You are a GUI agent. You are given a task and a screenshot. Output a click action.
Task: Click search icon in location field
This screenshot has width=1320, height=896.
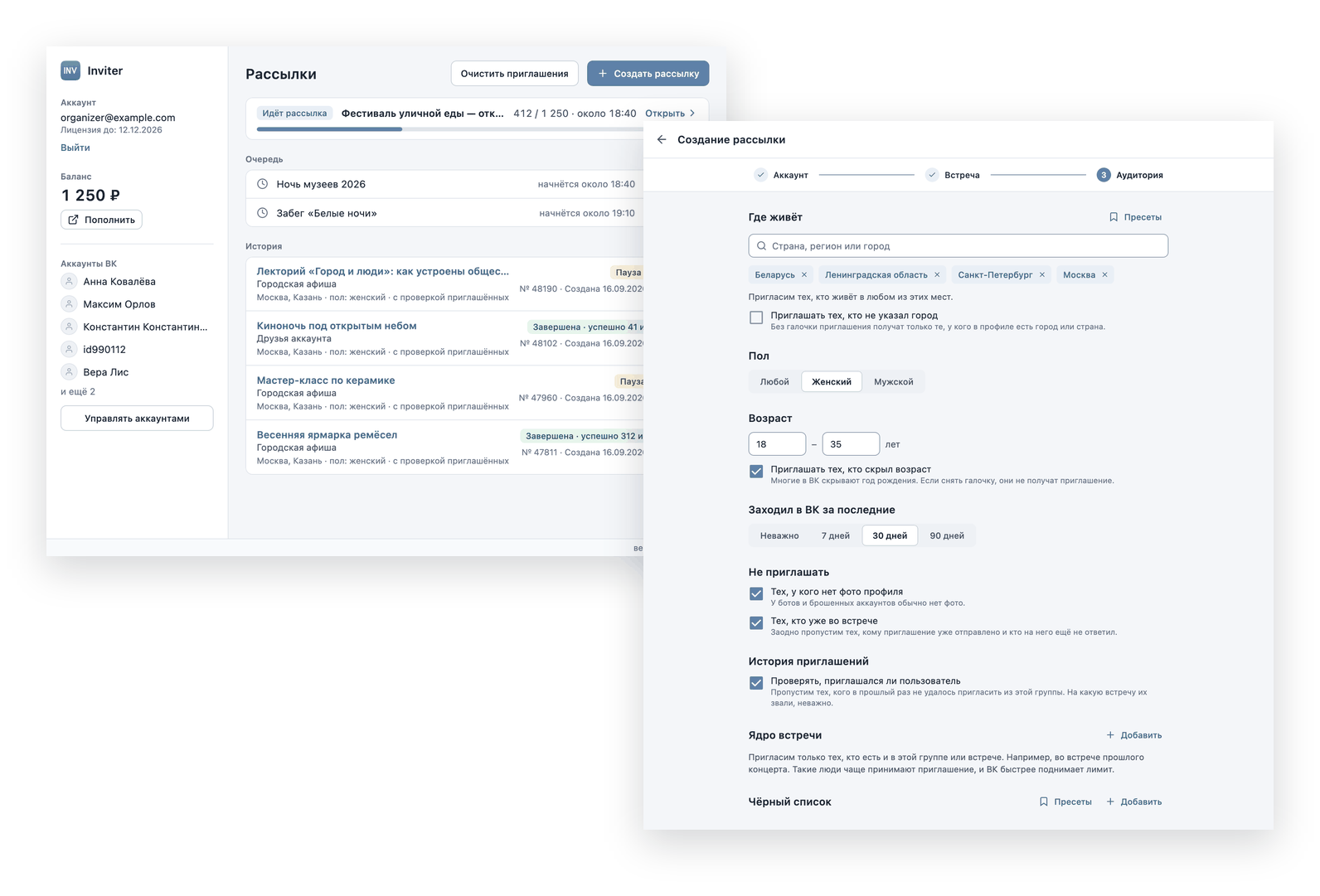tap(761, 246)
